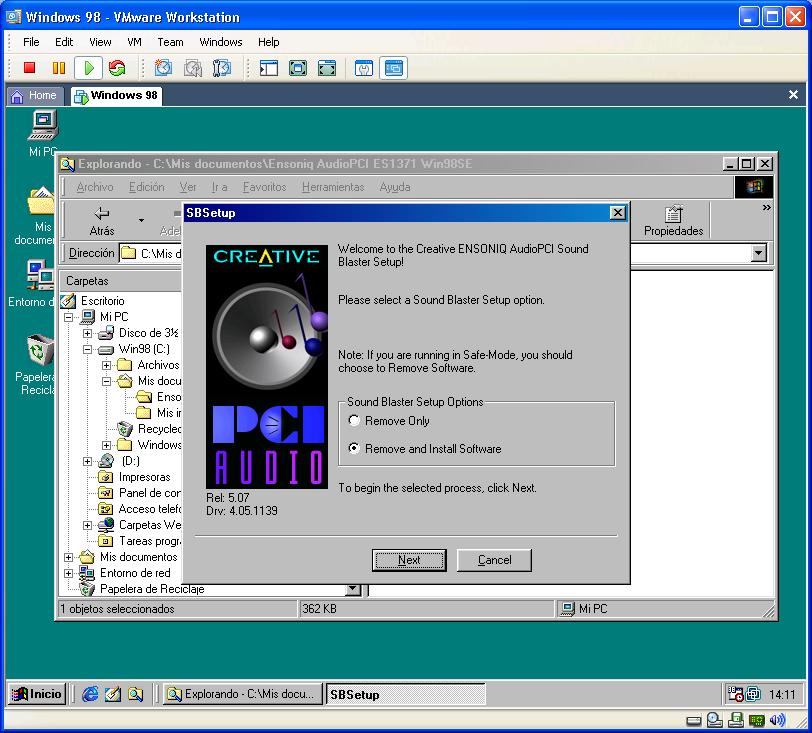
Task: Select the Remove Only option
Action: 355,421
